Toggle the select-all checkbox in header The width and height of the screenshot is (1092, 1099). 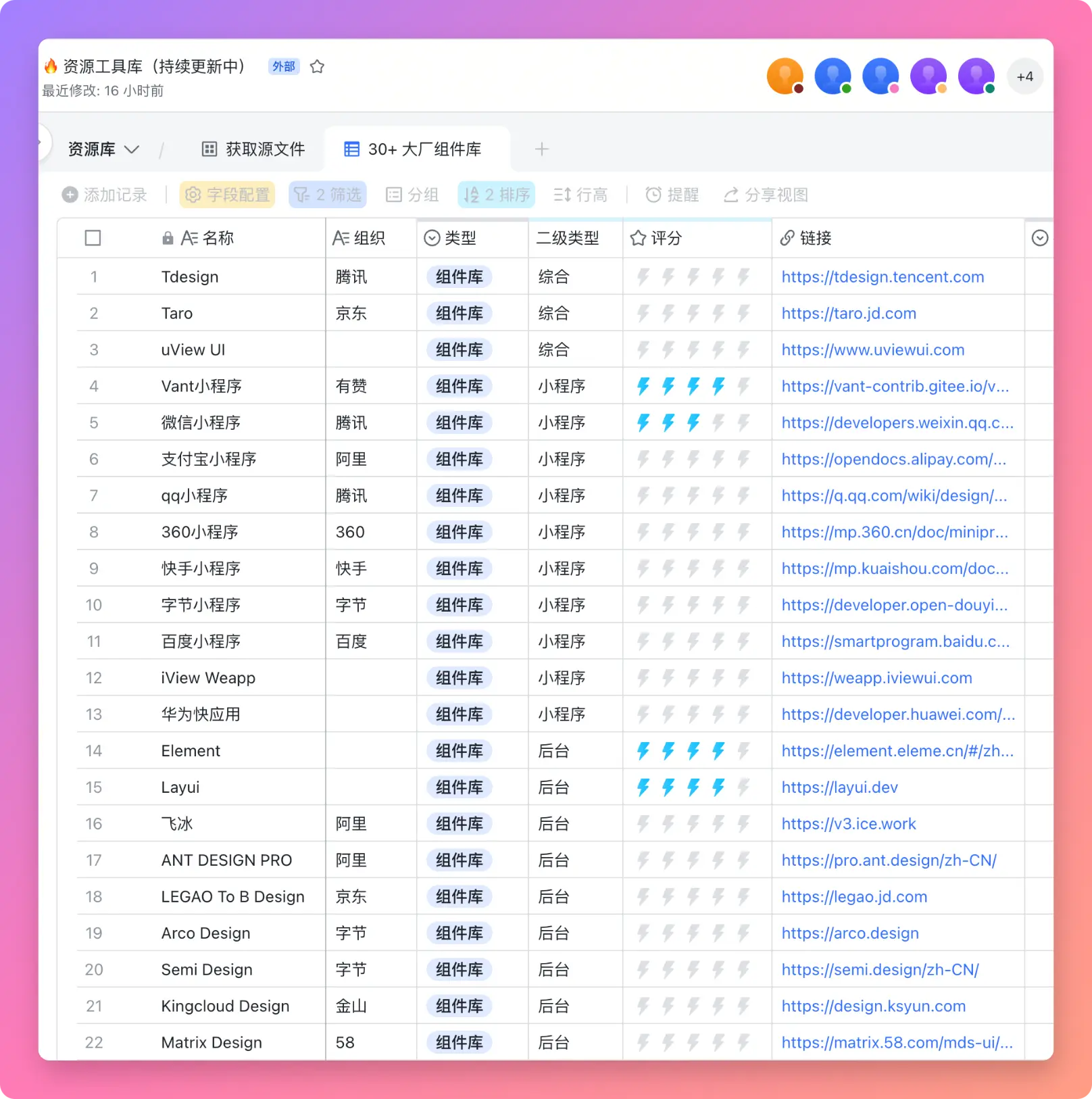pyautogui.click(x=93, y=238)
